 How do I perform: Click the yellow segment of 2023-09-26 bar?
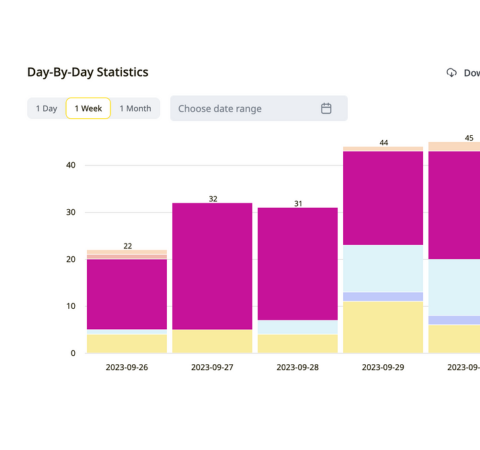(x=127, y=344)
